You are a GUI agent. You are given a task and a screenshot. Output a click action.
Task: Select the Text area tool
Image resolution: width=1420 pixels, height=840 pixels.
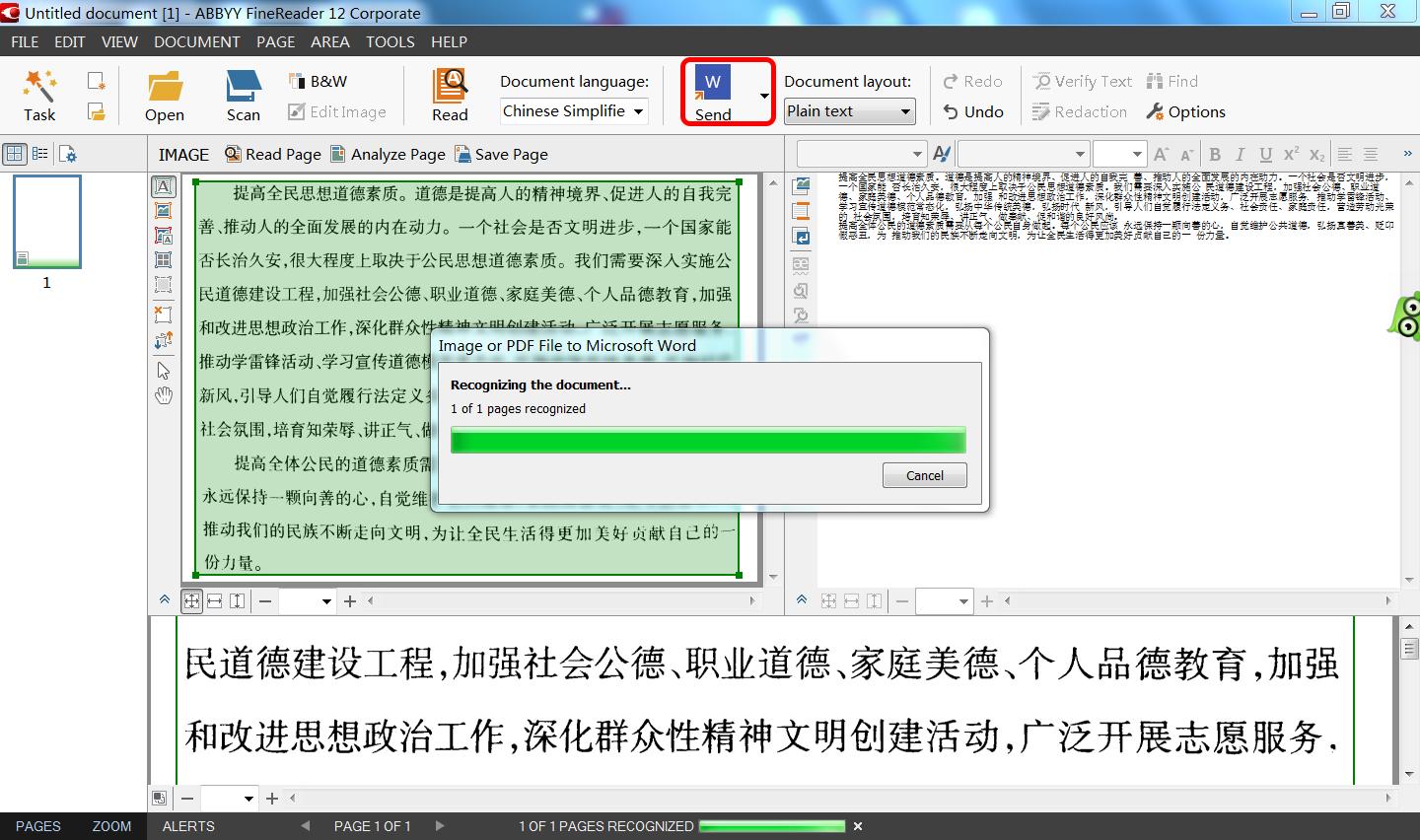[x=164, y=184]
